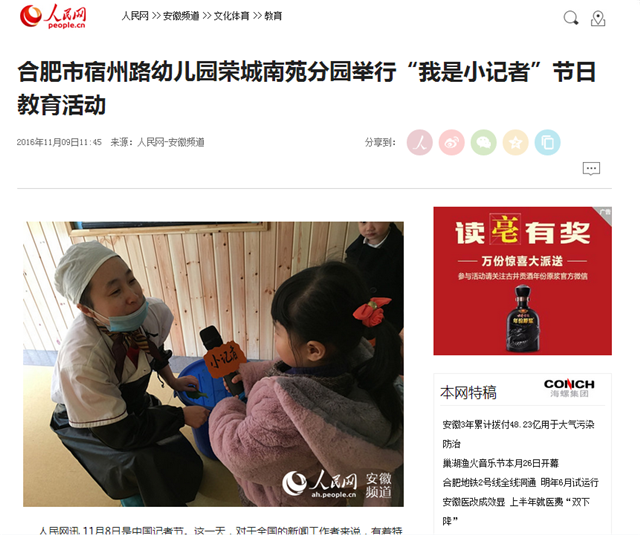Image resolution: width=640 pixels, height=535 pixels.
Task: Go to the 人民网 breadcrumb link
Action: click(135, 16)
